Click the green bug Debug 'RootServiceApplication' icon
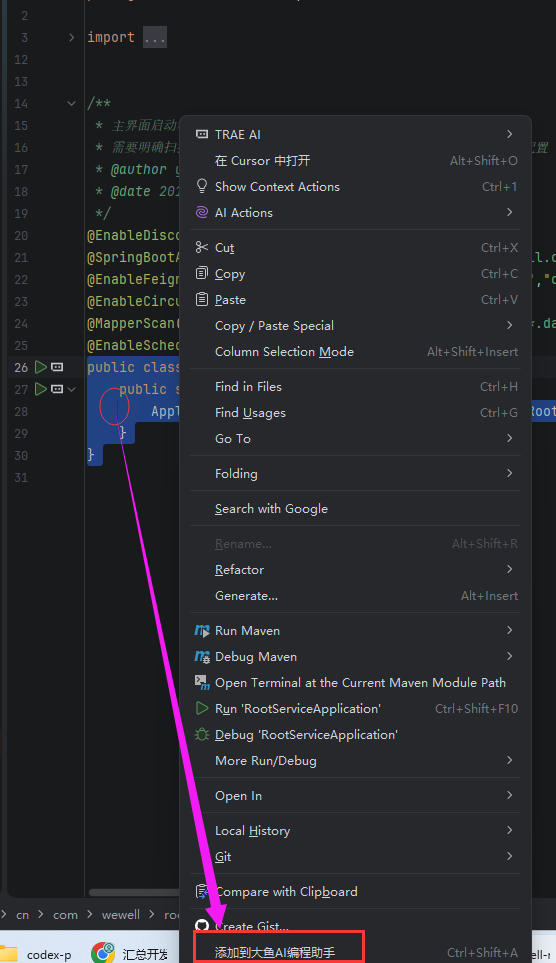 (202, 735)
